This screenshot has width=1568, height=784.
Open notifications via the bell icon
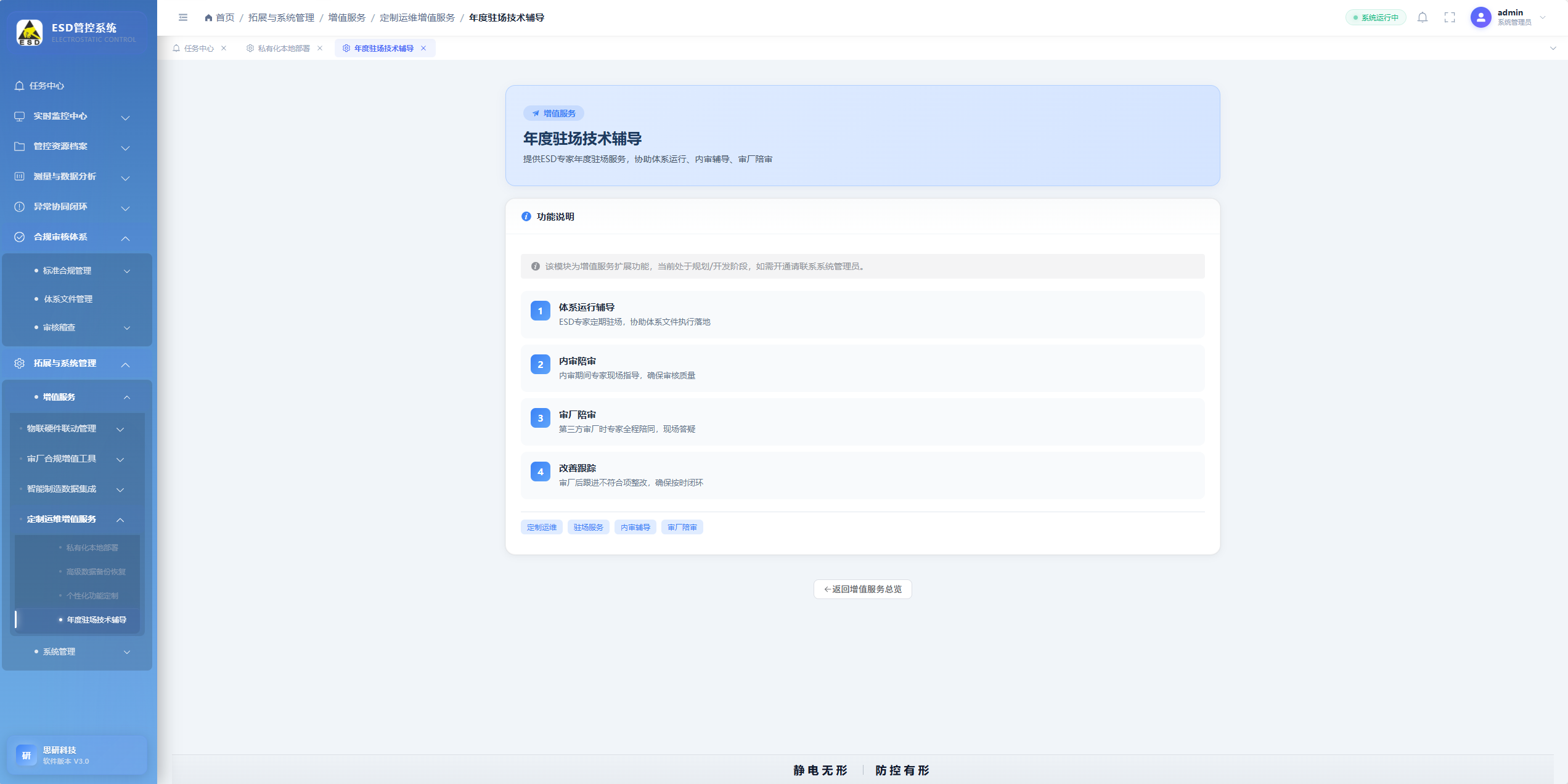tap(1423, 17)
